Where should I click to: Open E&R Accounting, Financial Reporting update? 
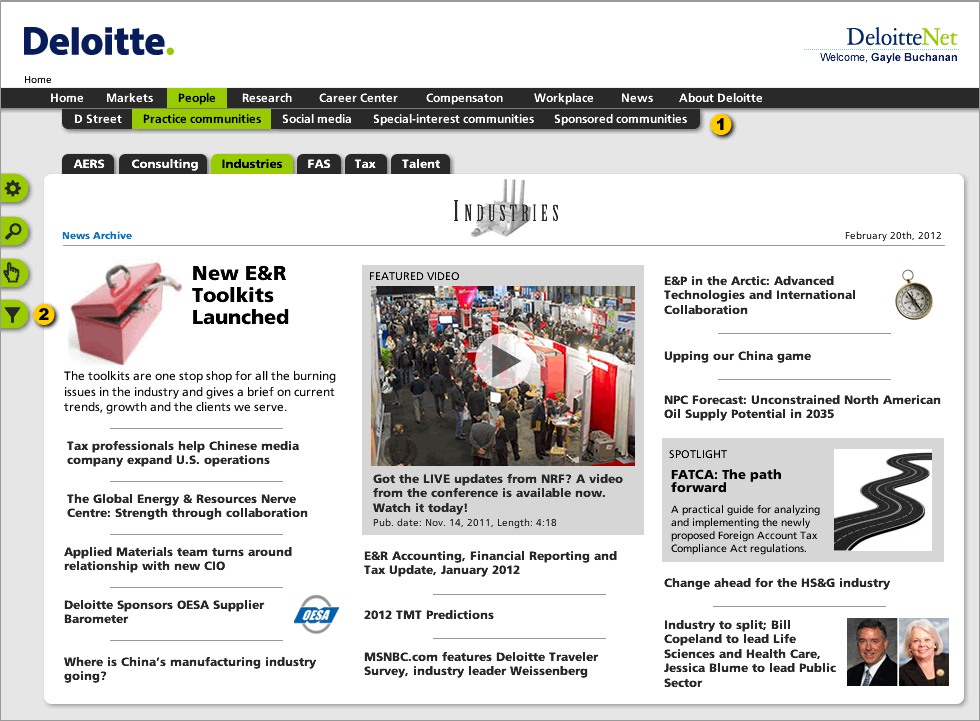pos(490,563)
